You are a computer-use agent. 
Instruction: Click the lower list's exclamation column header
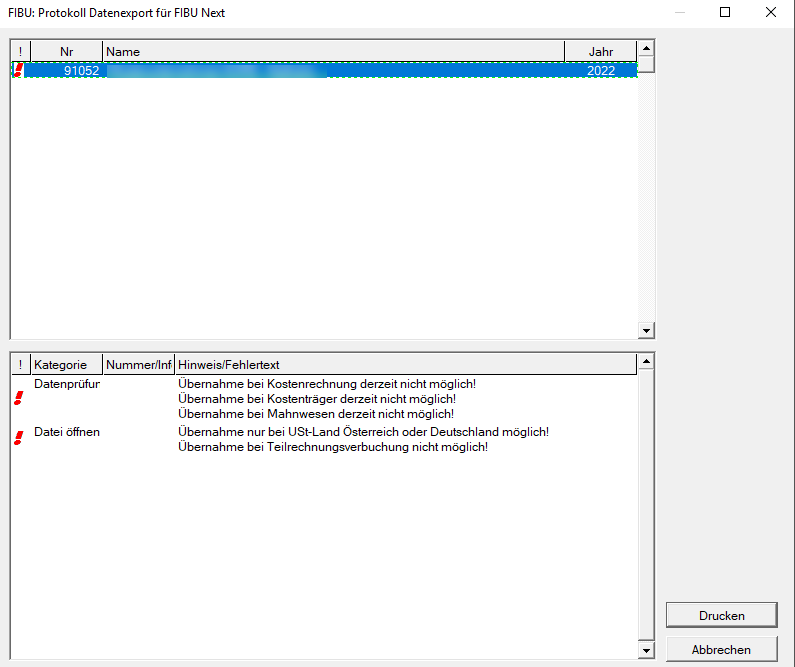click(20, 365)
